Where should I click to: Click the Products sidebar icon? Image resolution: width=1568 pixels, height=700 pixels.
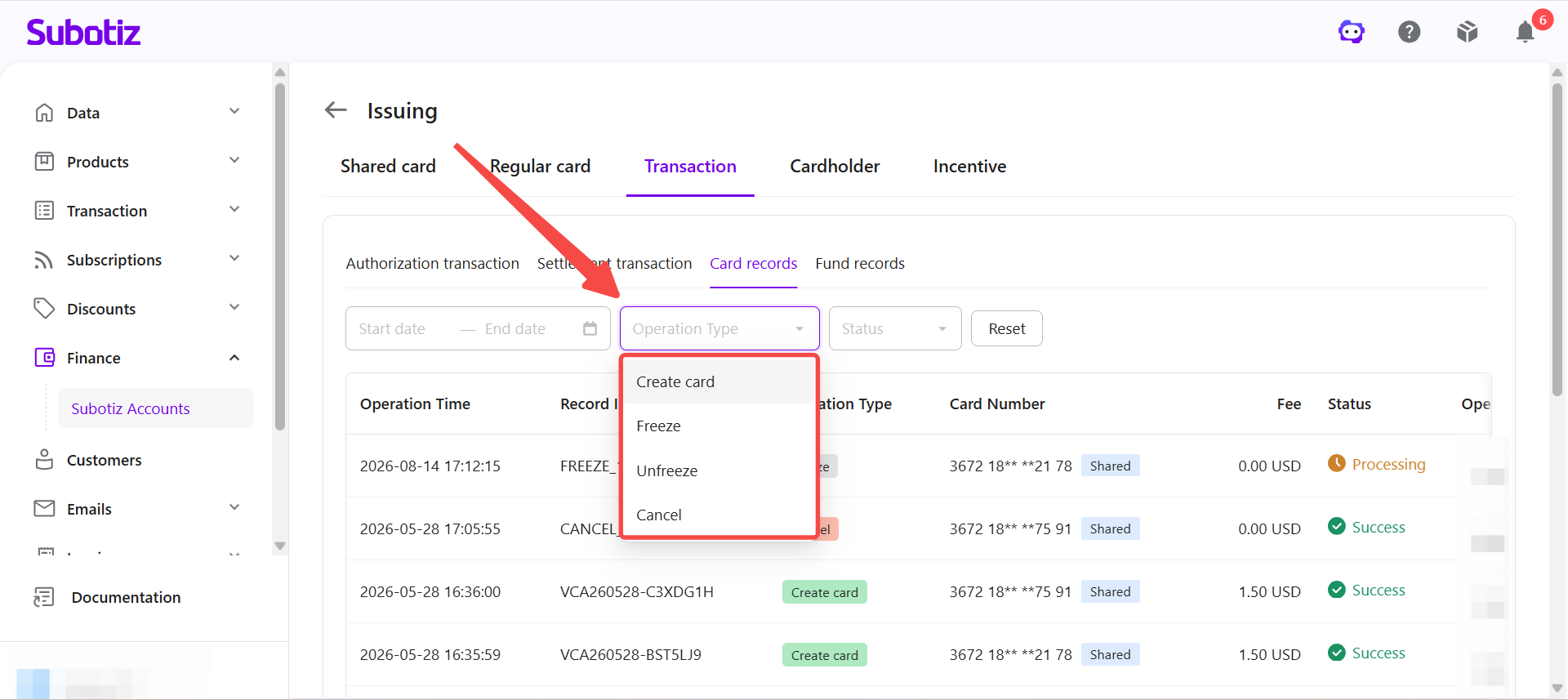coord(44,162)
